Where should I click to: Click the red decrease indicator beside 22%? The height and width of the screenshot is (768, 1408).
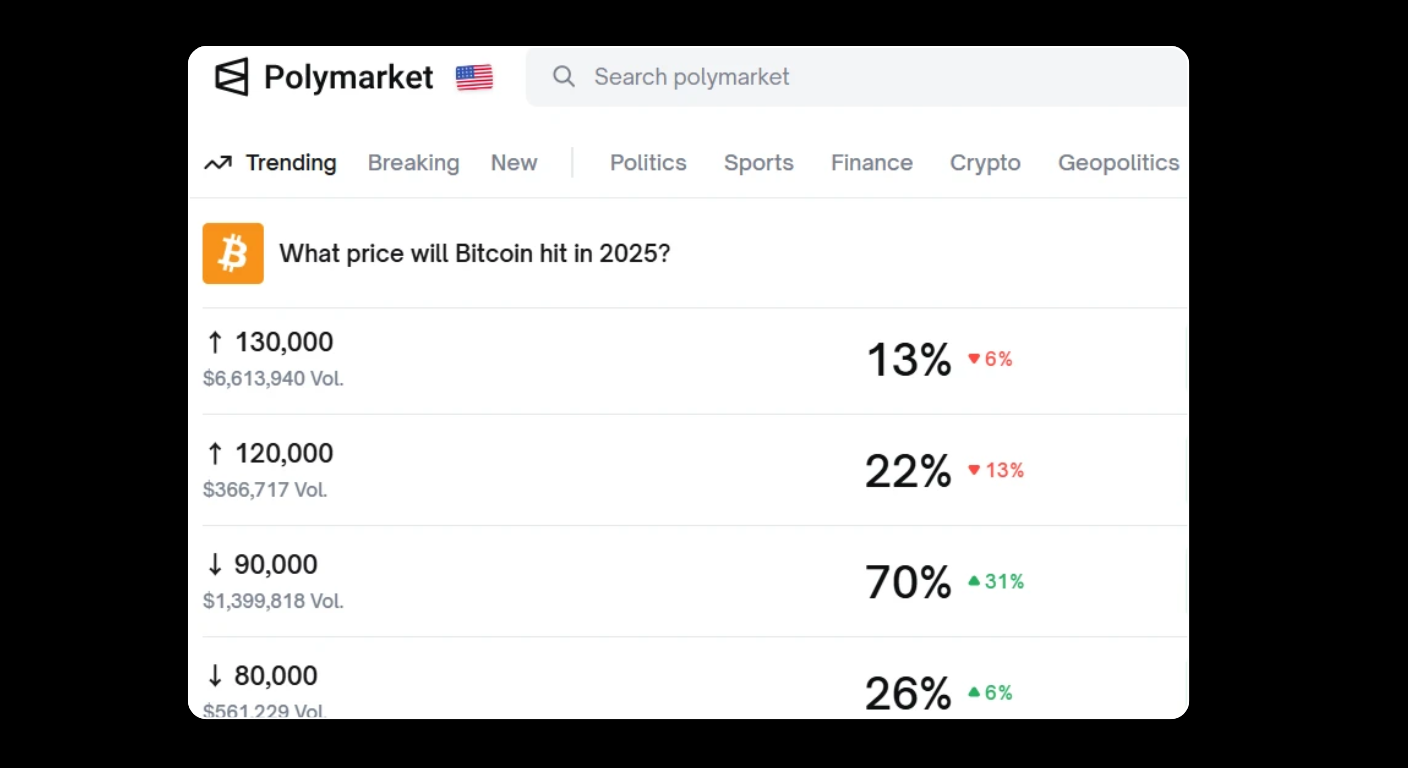pos(996,470)
